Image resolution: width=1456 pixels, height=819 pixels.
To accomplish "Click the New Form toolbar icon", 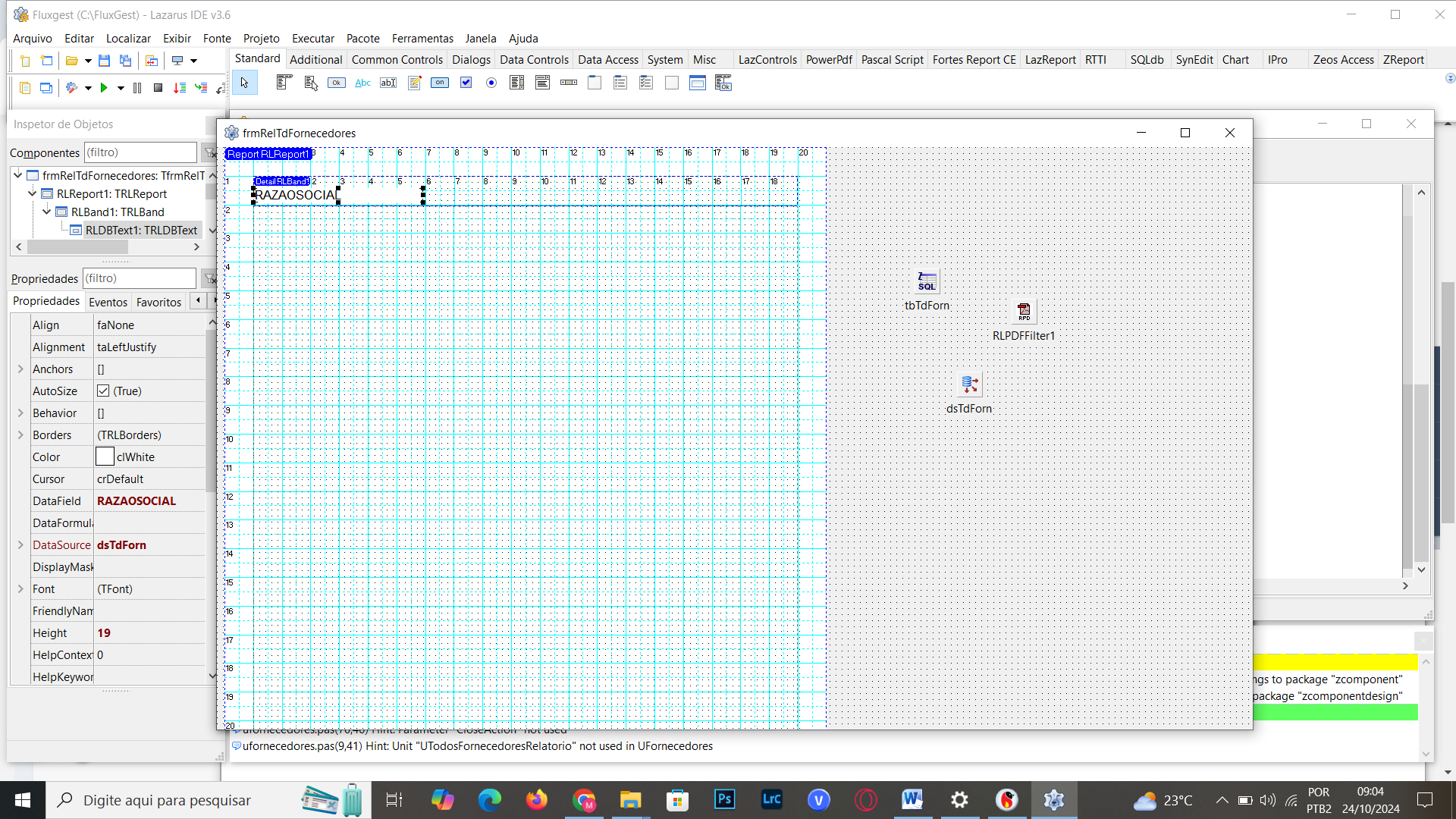I will [46, 61].
